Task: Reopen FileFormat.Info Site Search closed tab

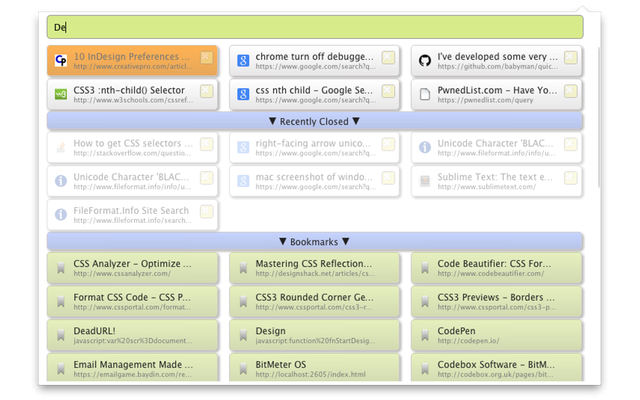Action: tap(133, 215)
